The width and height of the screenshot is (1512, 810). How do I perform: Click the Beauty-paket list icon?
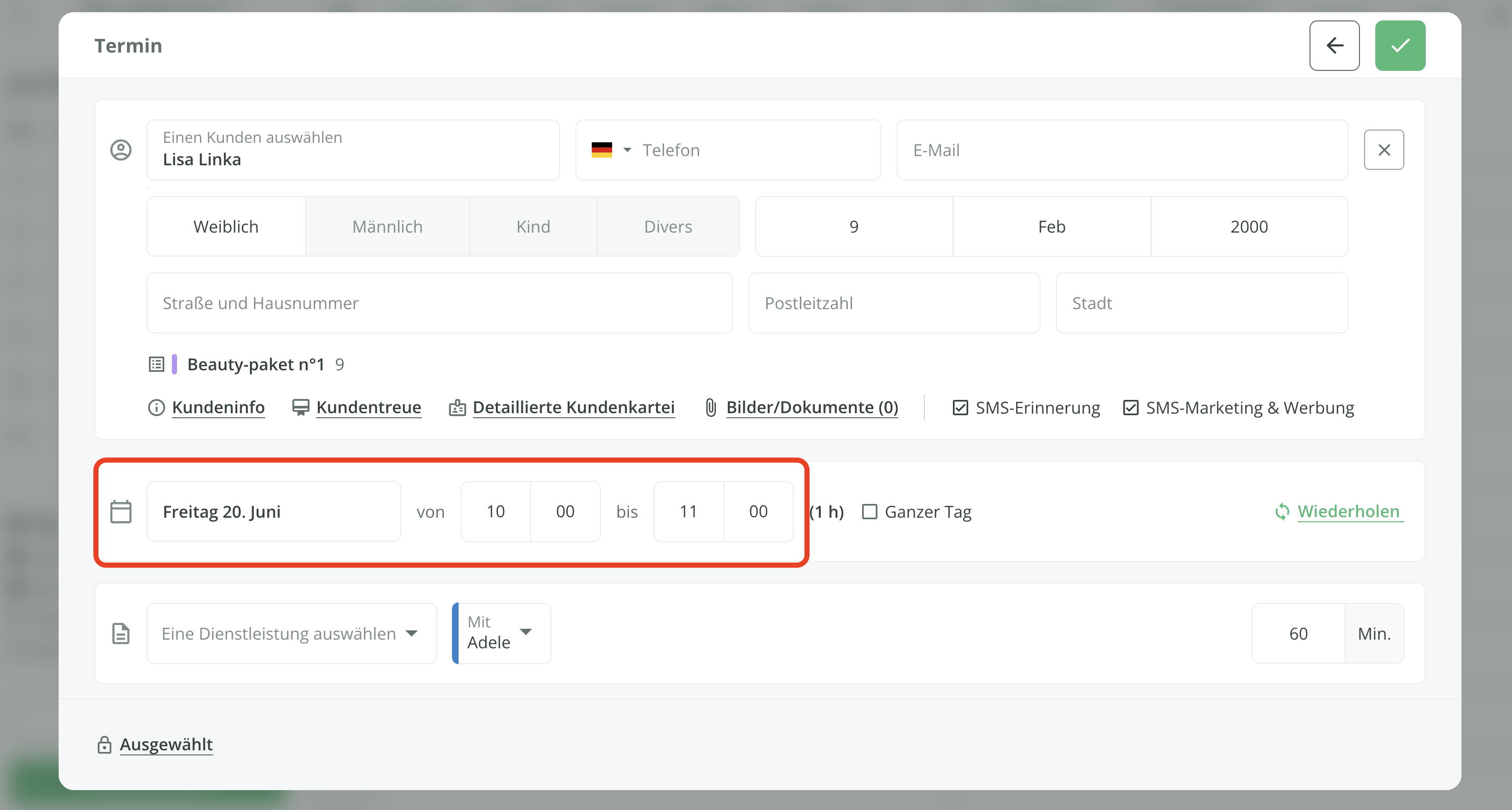[156, 365]
